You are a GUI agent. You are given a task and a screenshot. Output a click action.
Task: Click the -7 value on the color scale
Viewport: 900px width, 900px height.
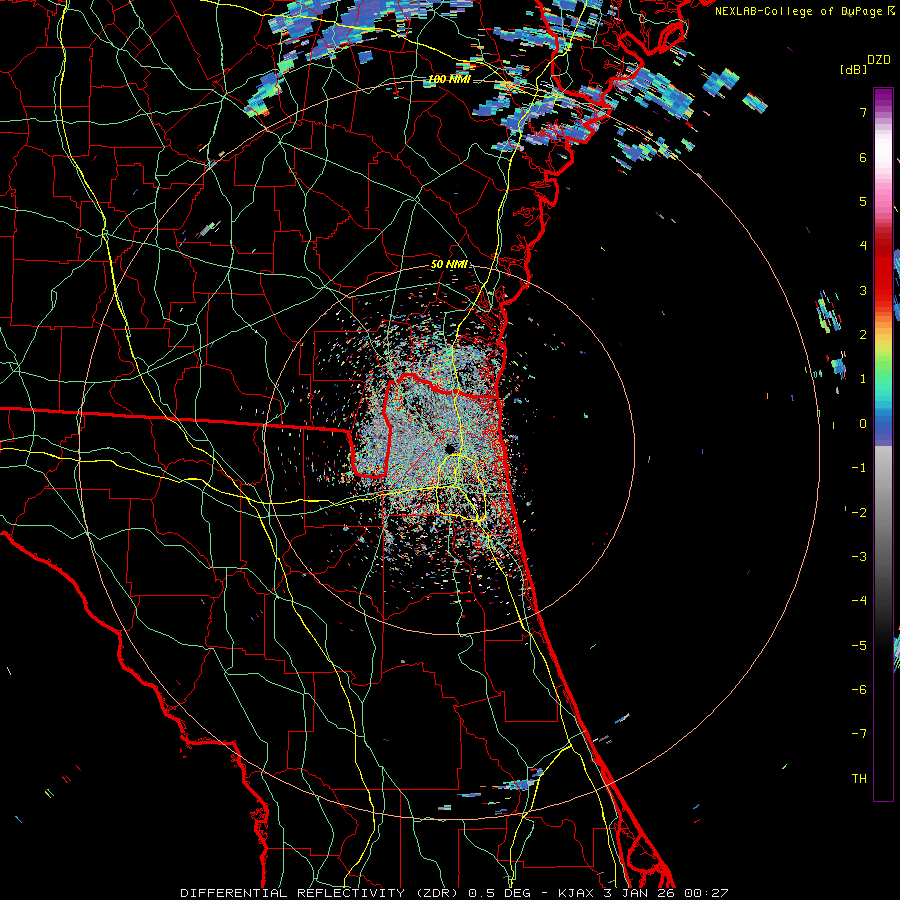(859, 734)
